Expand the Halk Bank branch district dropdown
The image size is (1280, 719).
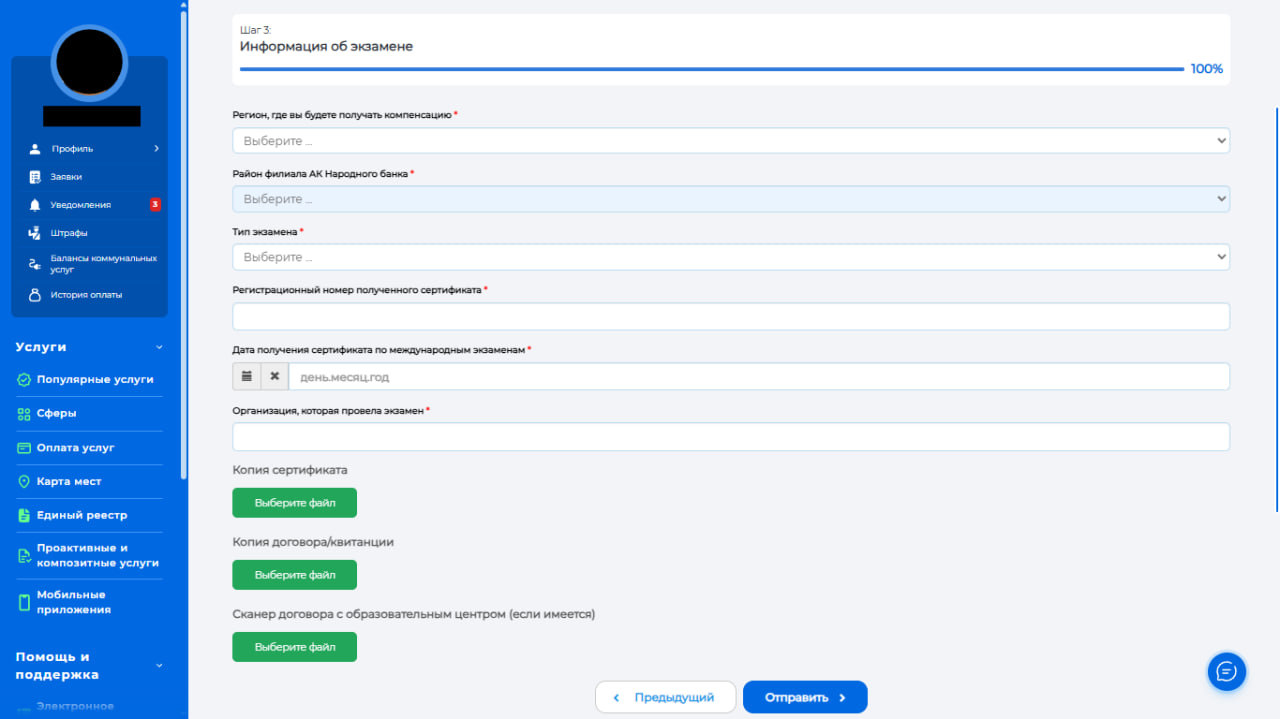[730, 199]
